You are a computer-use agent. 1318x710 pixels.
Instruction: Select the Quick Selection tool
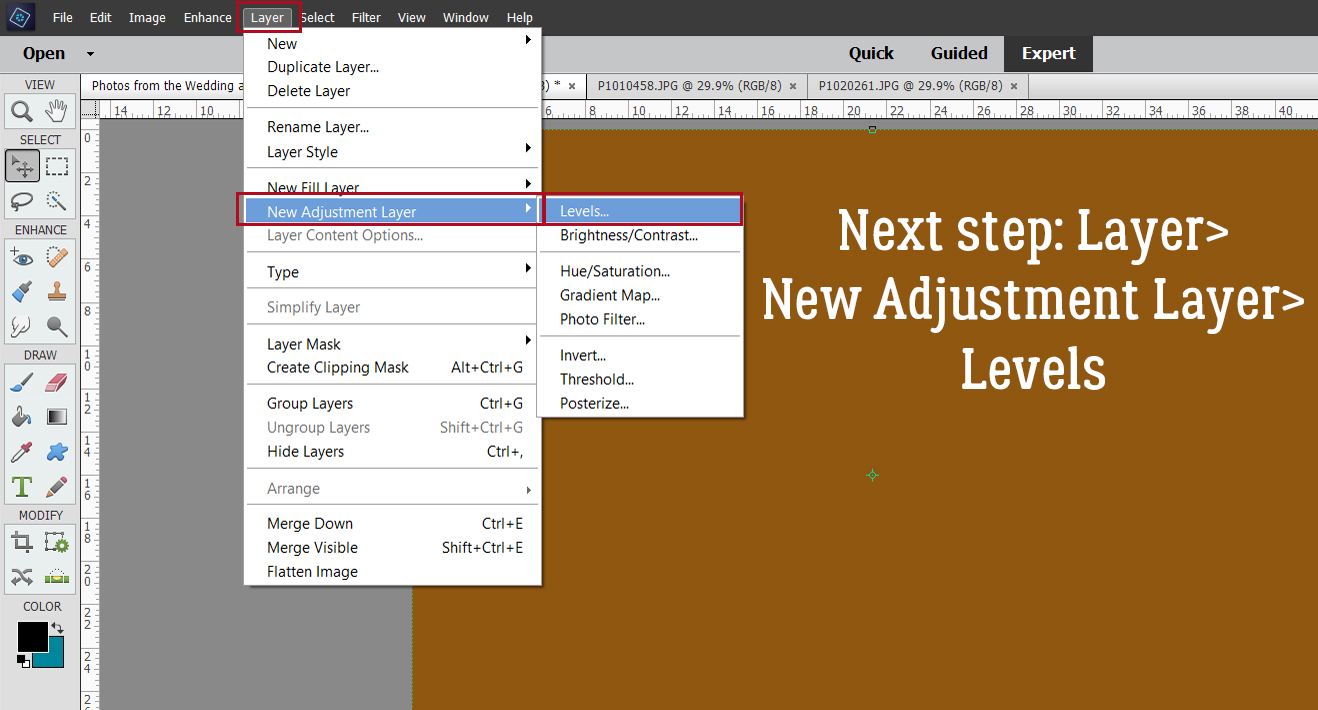coord(57,200)
